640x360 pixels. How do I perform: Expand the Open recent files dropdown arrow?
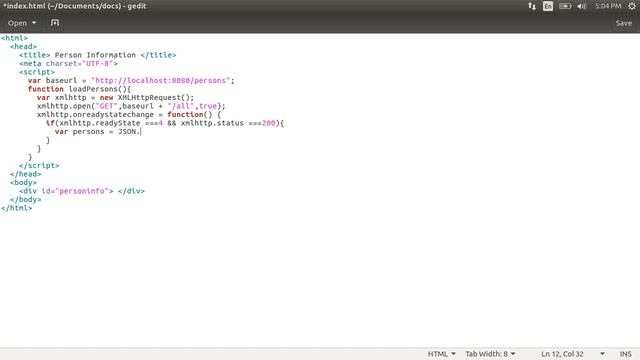point(34,23)
